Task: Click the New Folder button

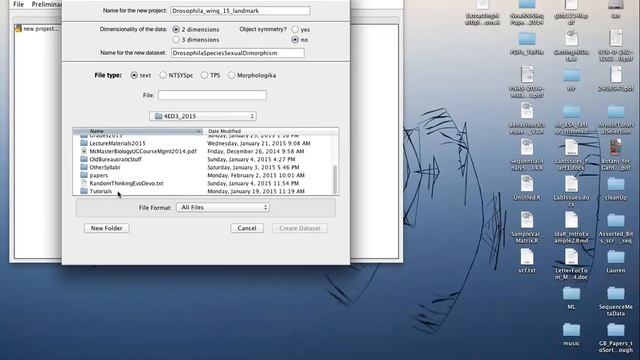Action: click(x=107, y=228)
